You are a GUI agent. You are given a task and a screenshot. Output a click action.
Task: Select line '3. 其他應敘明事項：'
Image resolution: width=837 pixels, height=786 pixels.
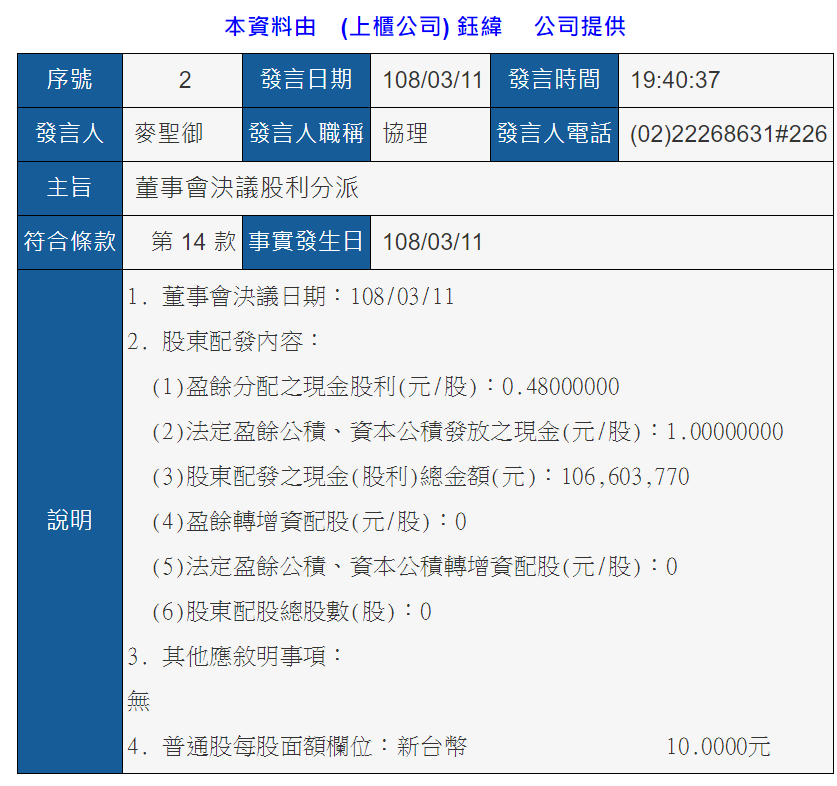coord(235,656)
